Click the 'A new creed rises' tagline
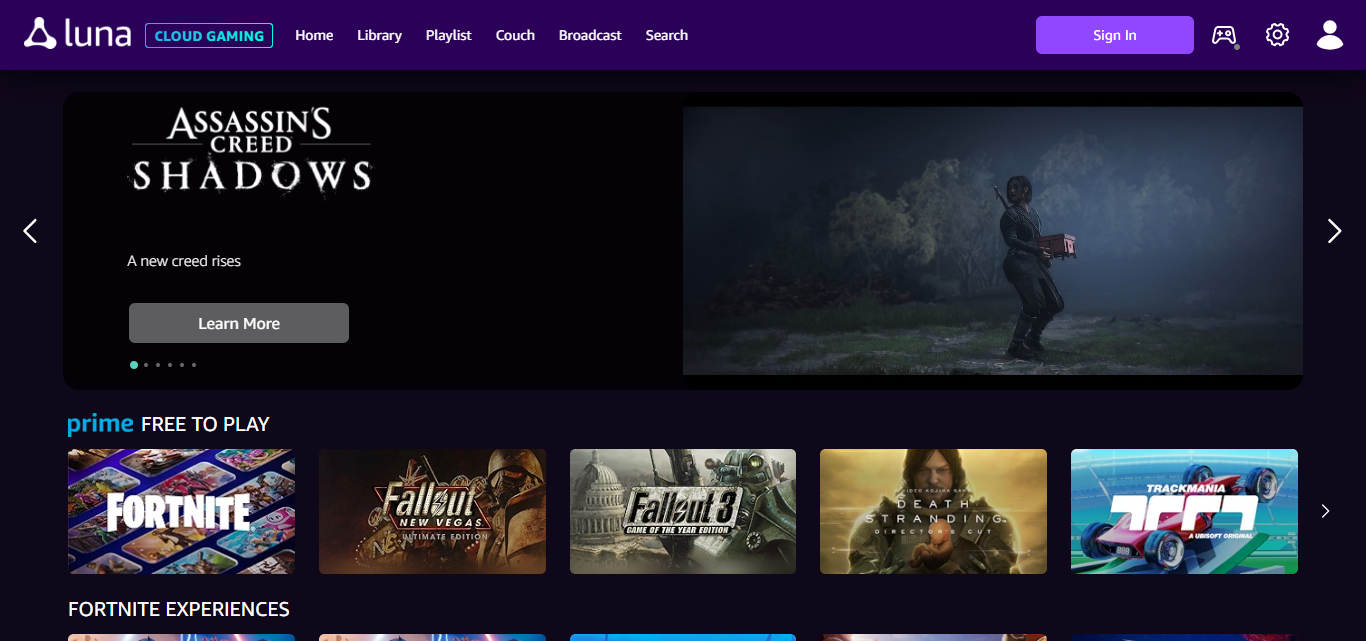 point(184,261)
